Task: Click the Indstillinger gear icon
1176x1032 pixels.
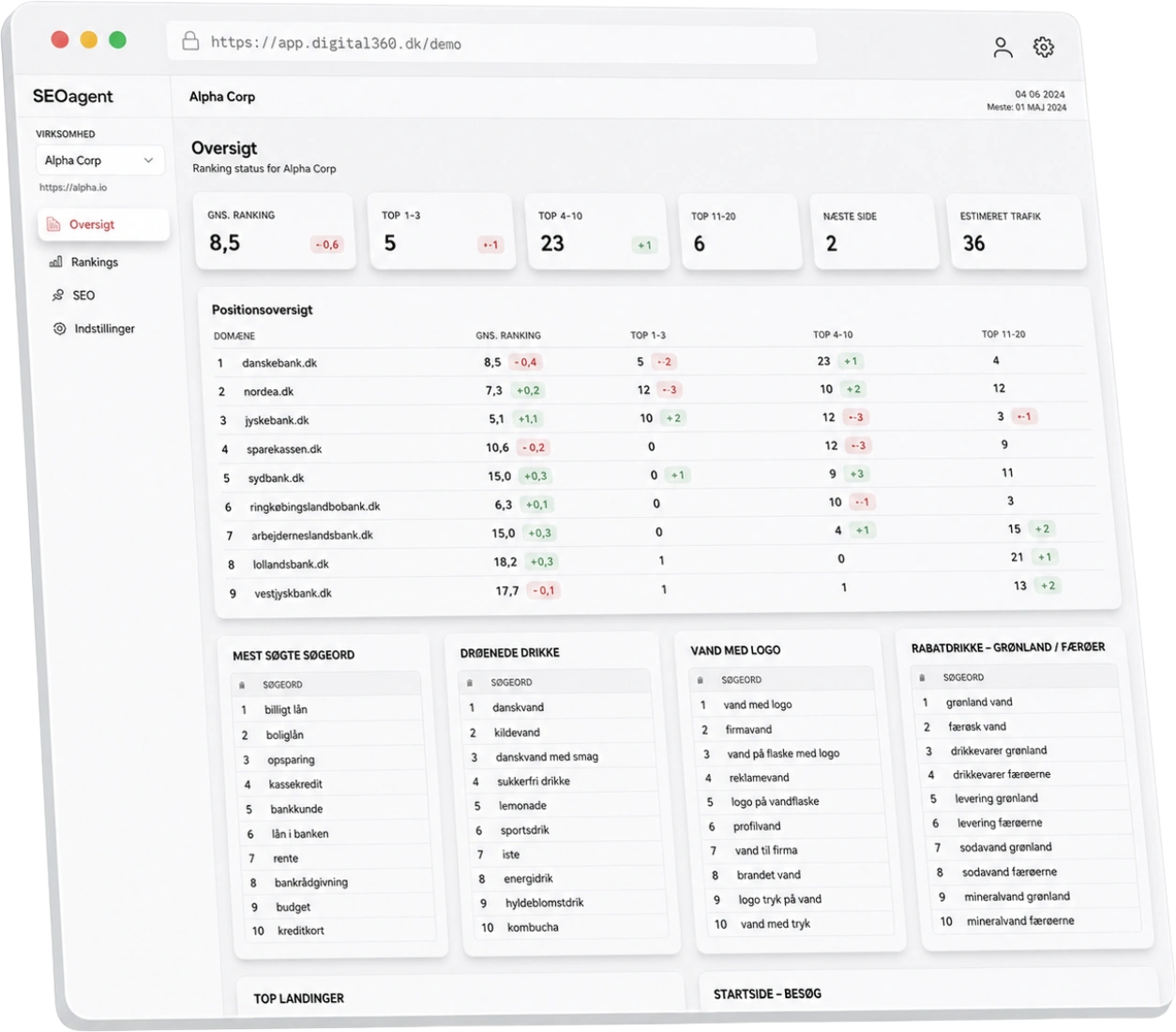Action: (60, 328)
